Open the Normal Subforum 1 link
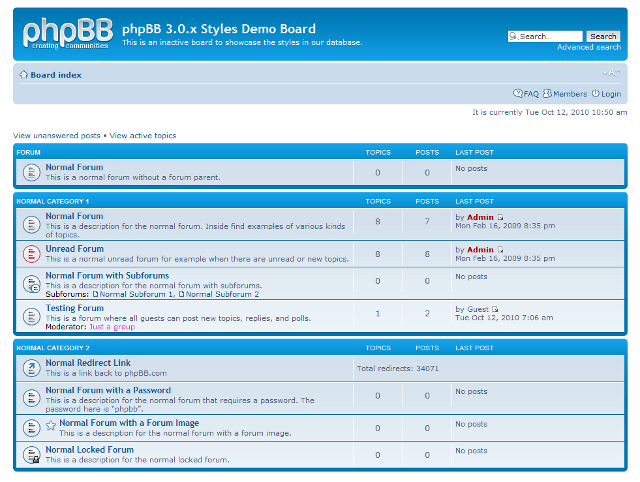The image size is (640, 482). 137,294
